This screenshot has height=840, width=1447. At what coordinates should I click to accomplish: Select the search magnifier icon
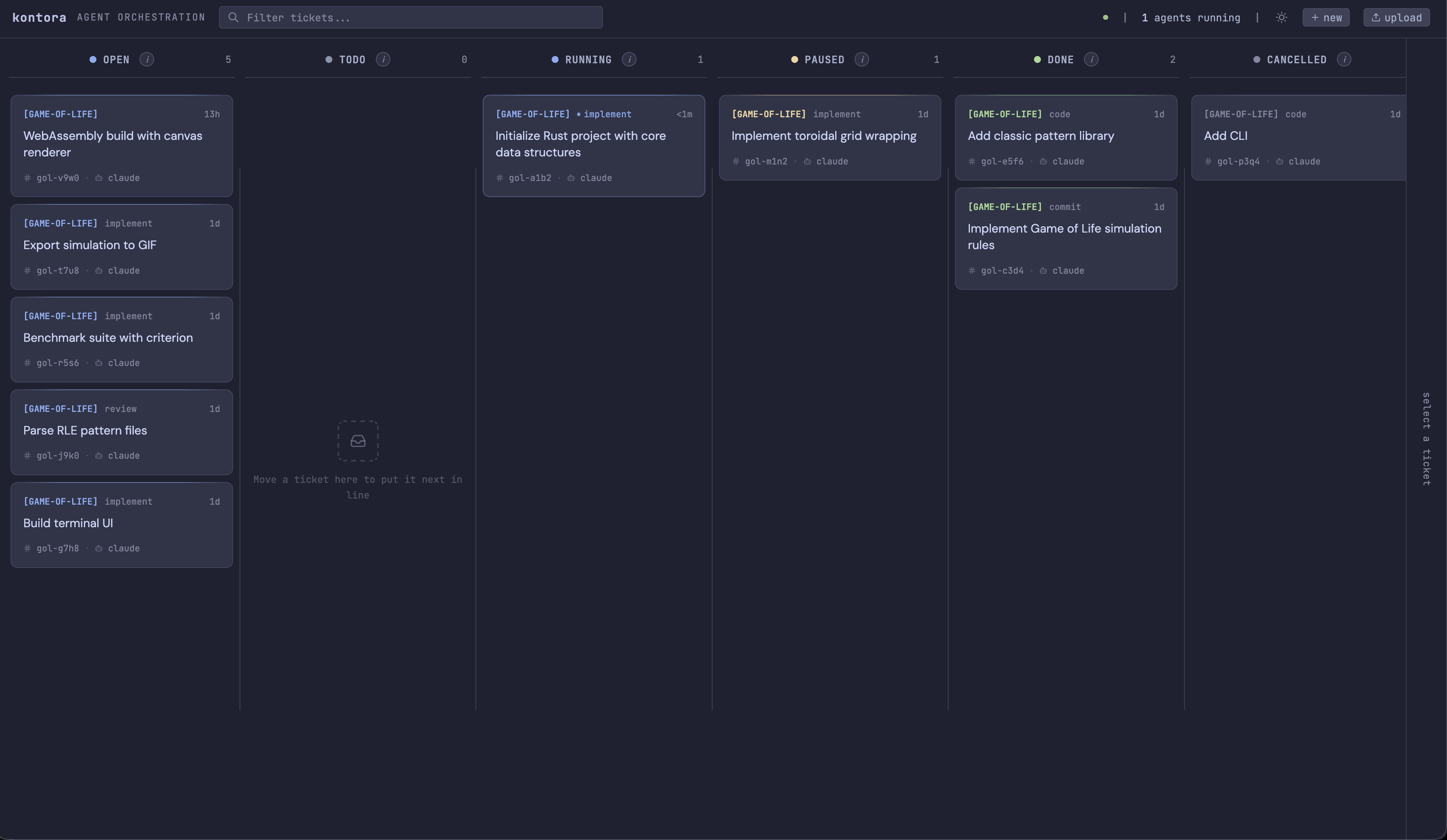coord(233,17)
